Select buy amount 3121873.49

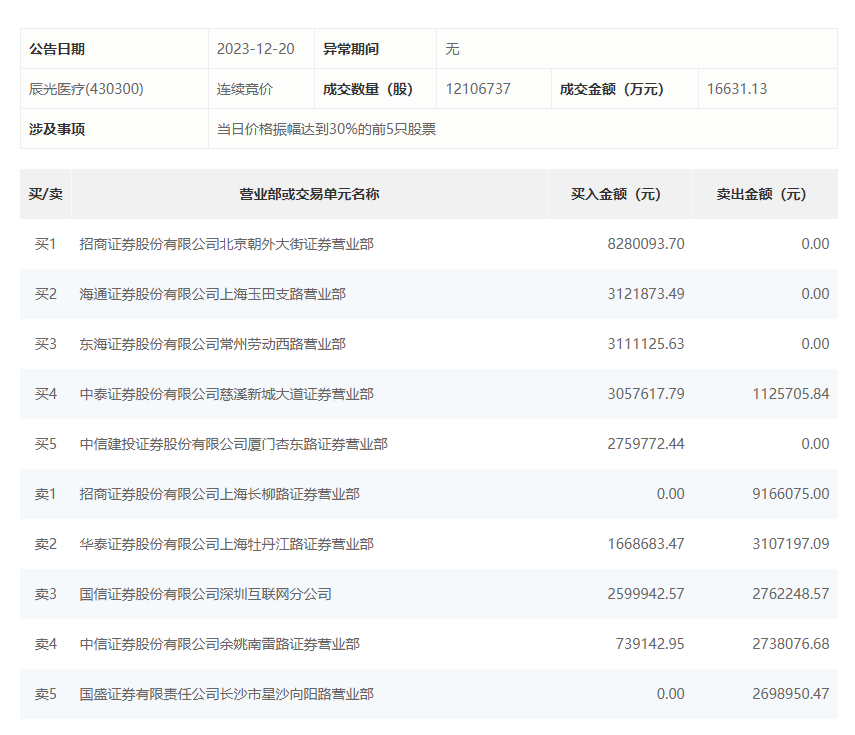point(646,294)
